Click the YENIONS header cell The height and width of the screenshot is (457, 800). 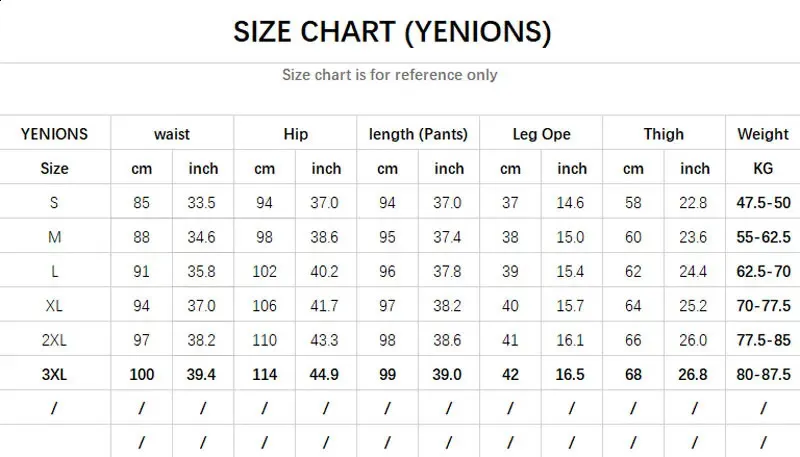pyautogui.click(x=54, y=134)
